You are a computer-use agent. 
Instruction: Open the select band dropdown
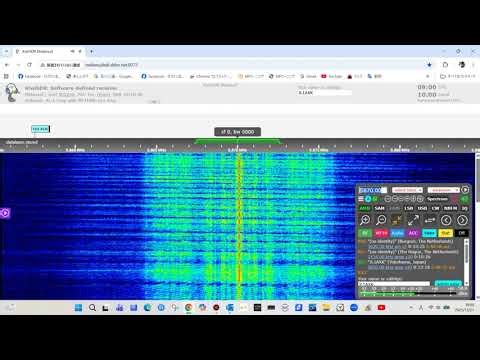(x=407, y=190)
